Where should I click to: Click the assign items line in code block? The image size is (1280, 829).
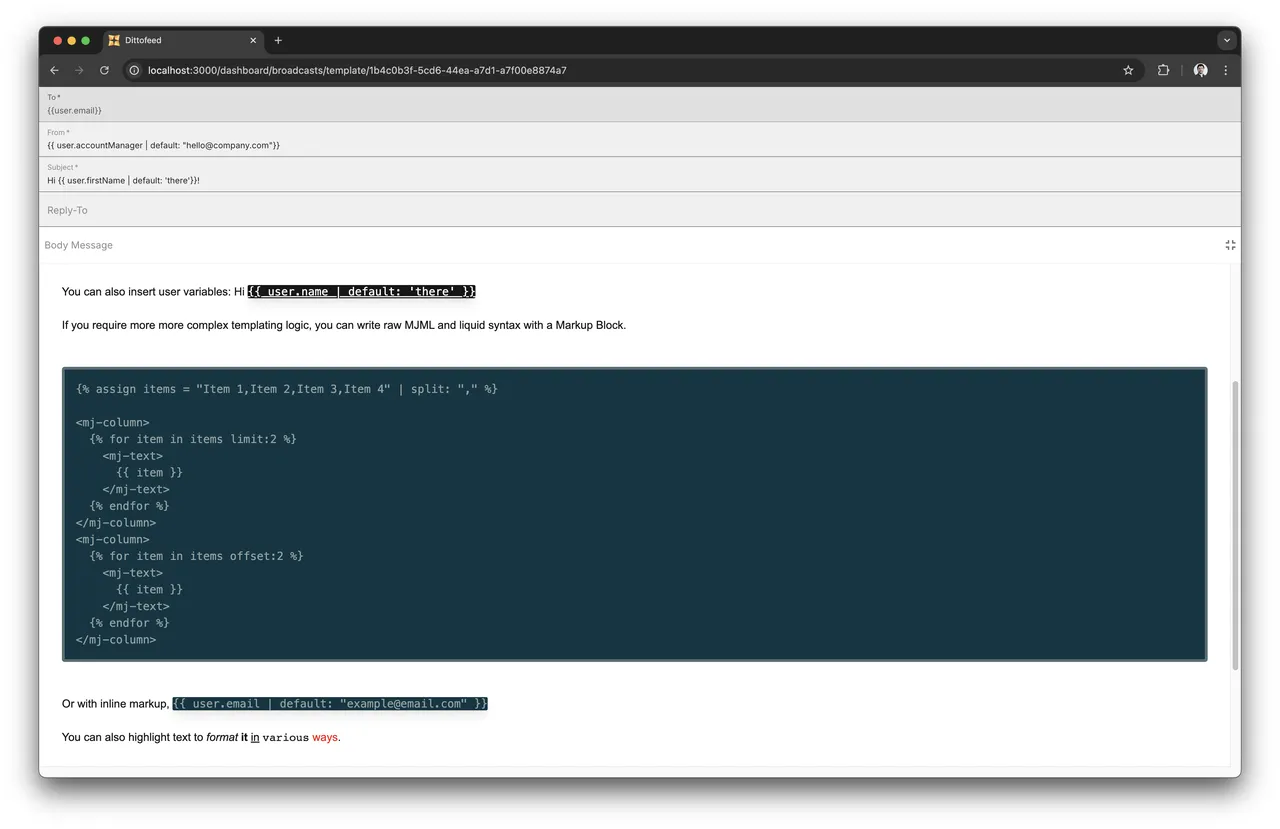(x=286, y=389)
